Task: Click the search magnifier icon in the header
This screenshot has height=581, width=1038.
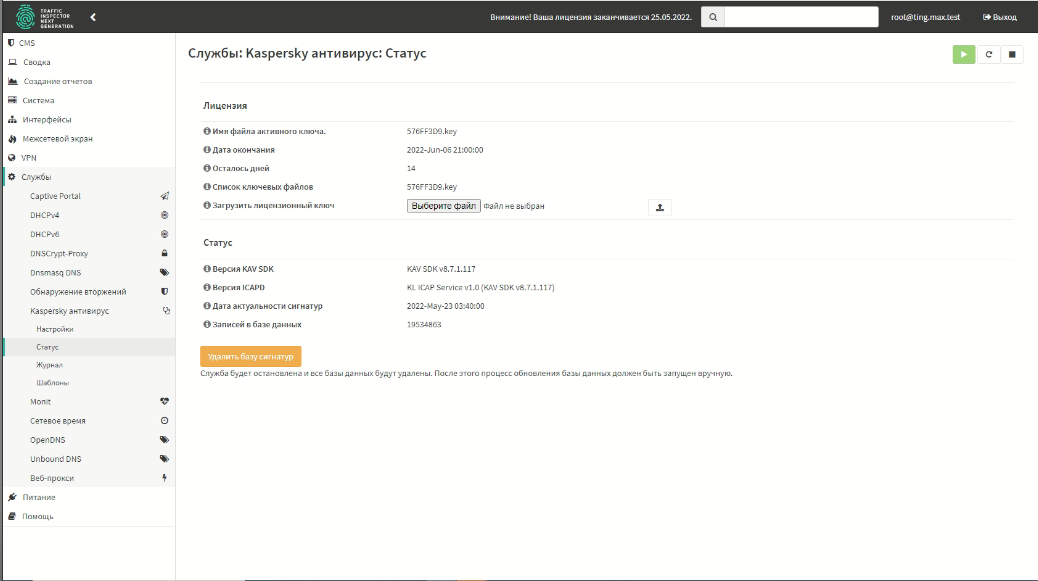Action: pos(713,17)
